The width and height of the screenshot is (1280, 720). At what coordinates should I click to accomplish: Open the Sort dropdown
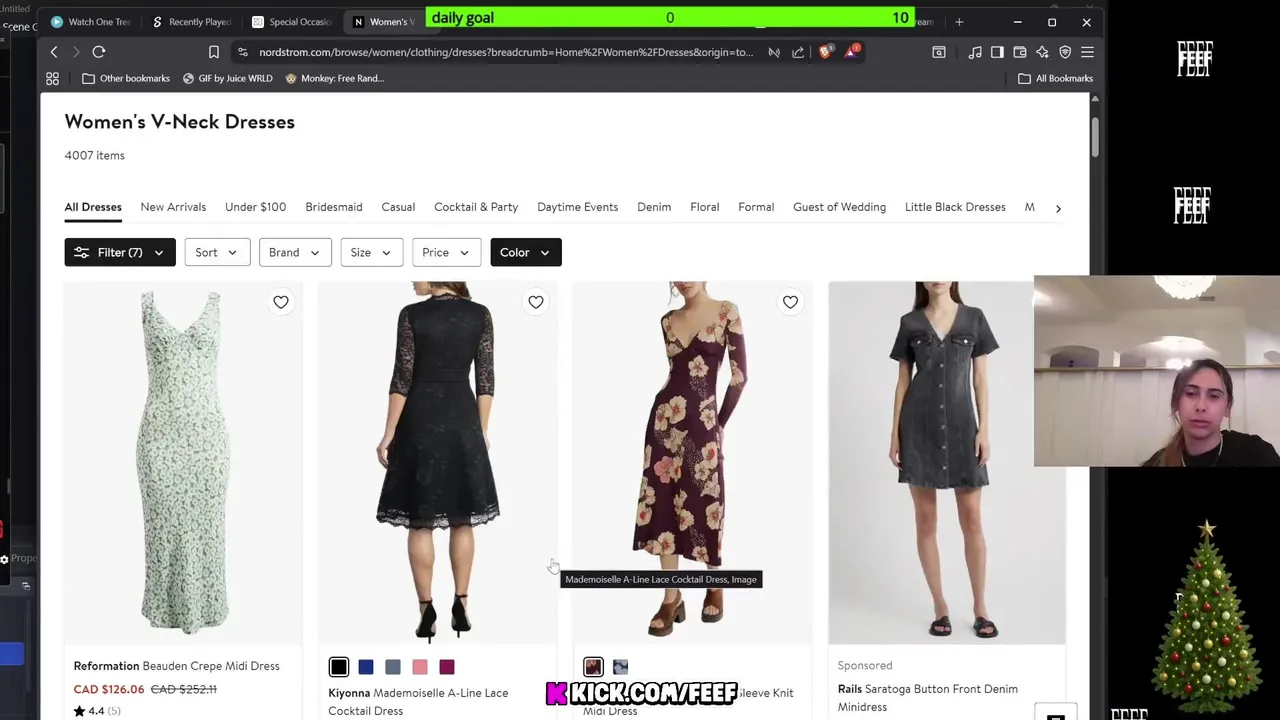pos(217,252)
